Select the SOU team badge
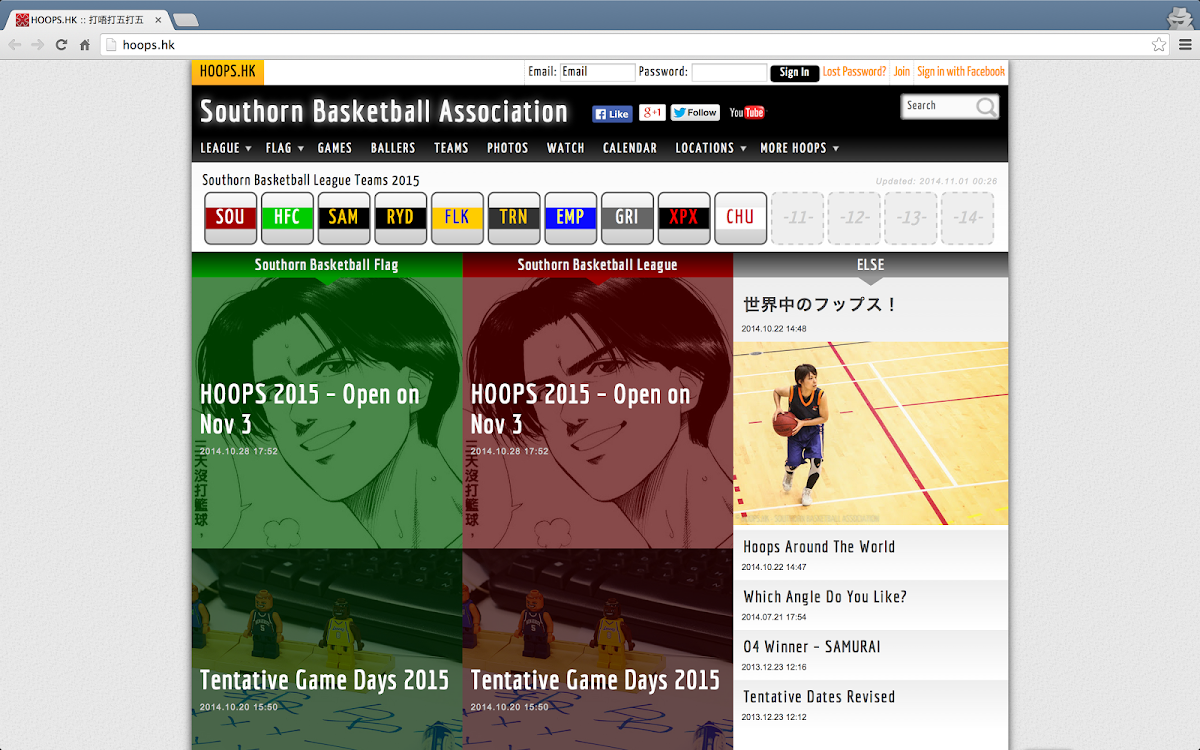This screenshot has height=750, width=1200. (x=230, y=218)
